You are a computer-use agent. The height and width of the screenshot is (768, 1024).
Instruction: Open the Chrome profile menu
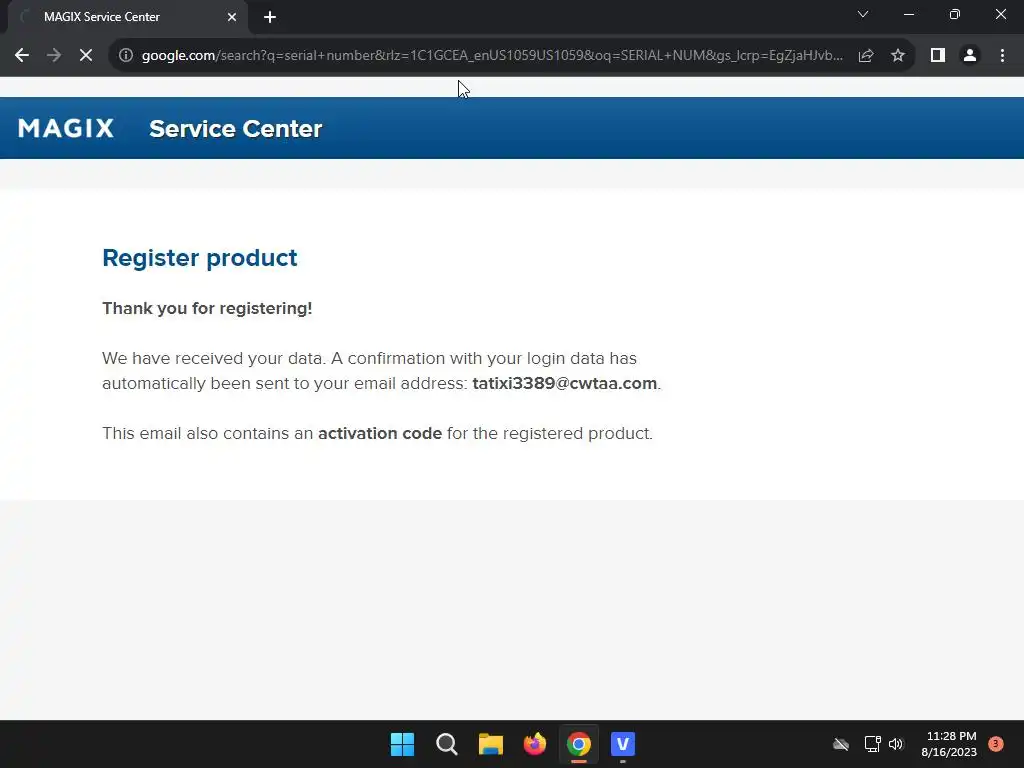click(970, 56)
